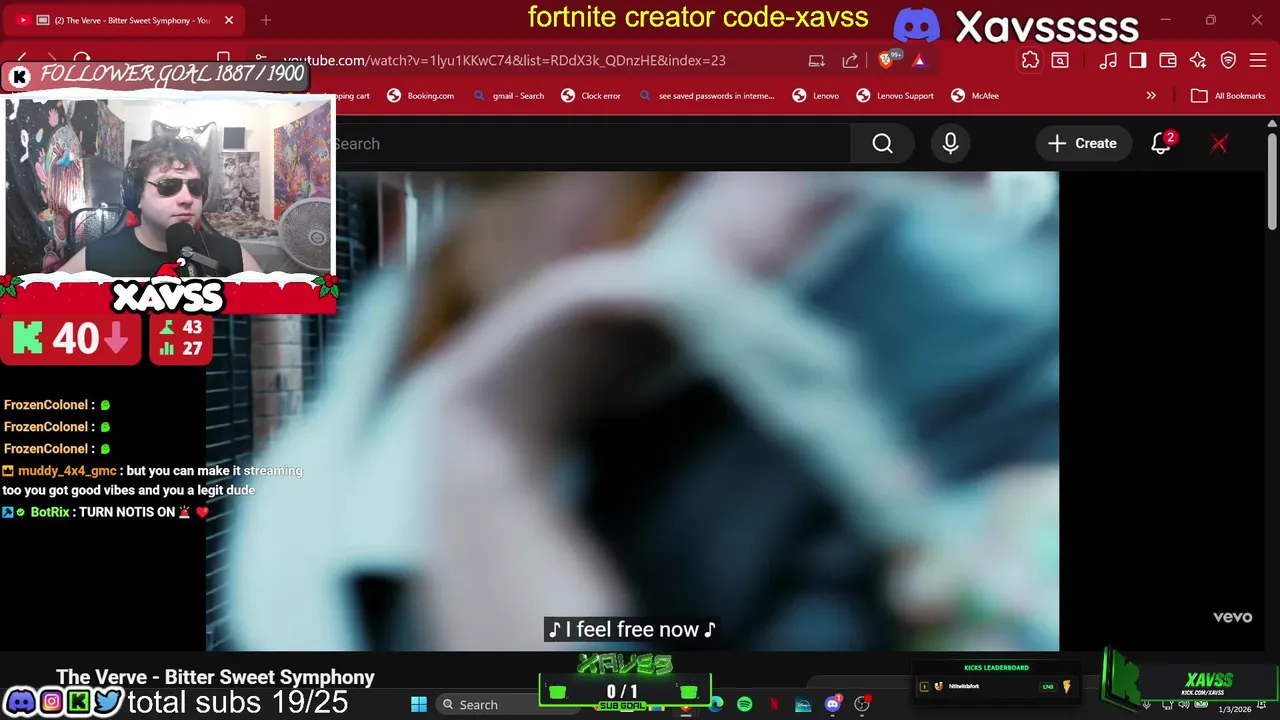Open the Brave VPN shield icon

(x=1229, y=61)
